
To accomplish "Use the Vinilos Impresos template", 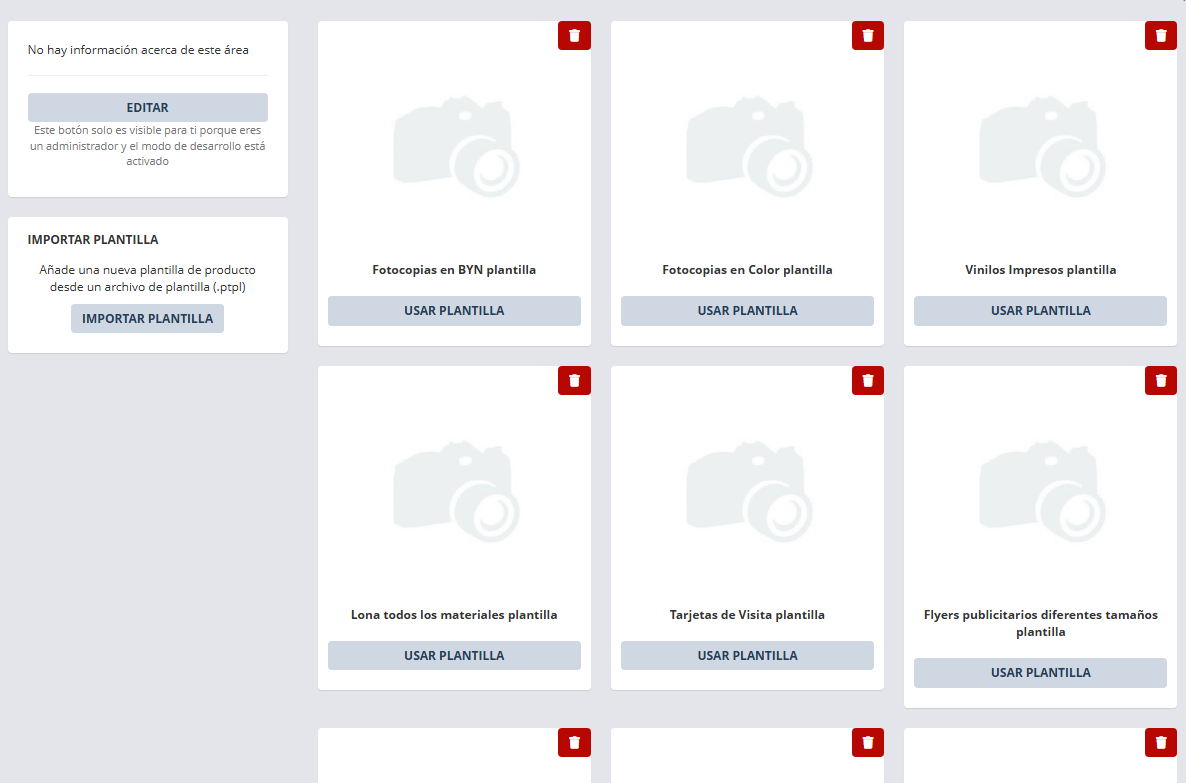I will (1040, 311).
